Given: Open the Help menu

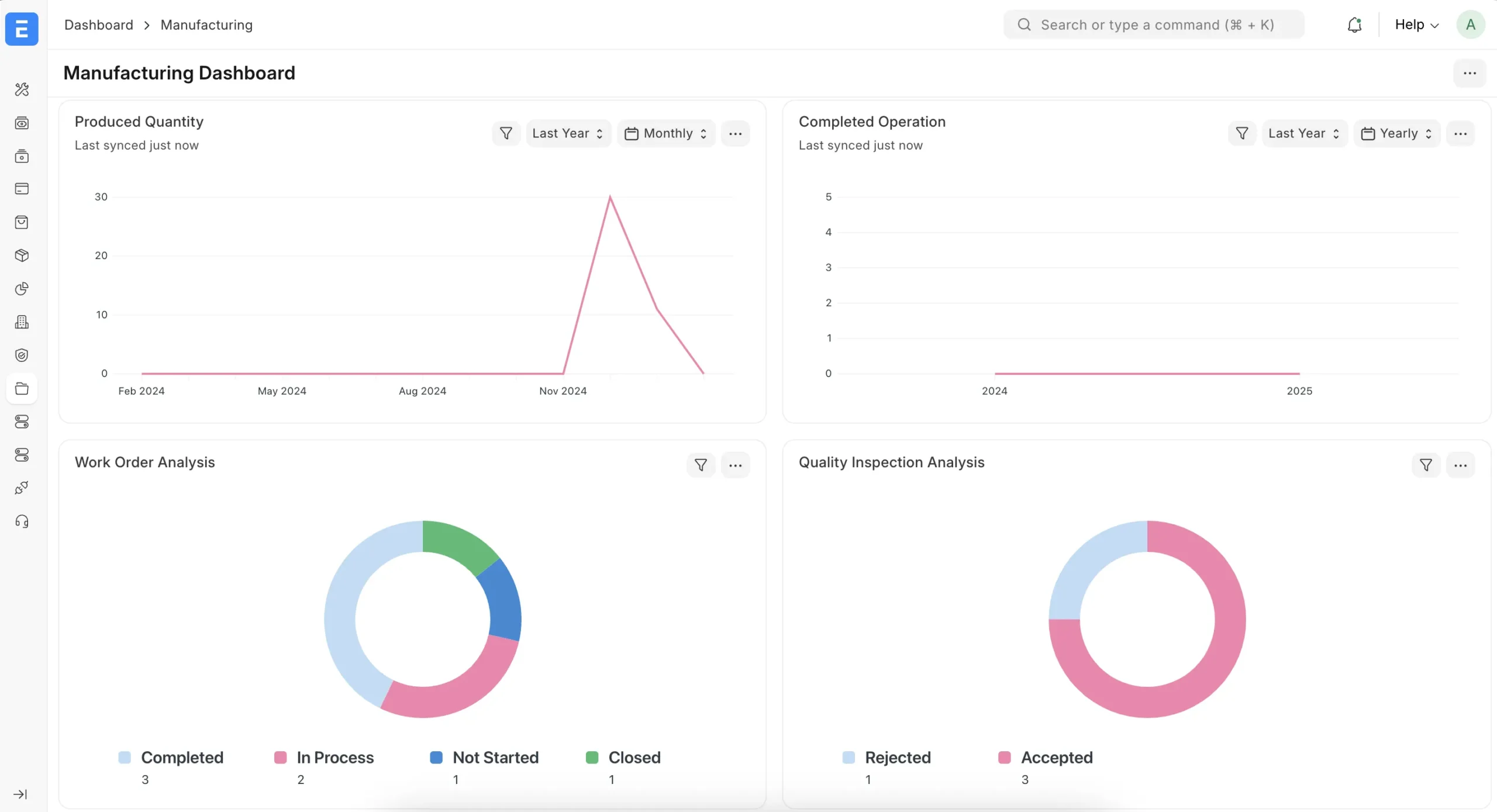Looking at the screenshot, I should pos(1416,25).
